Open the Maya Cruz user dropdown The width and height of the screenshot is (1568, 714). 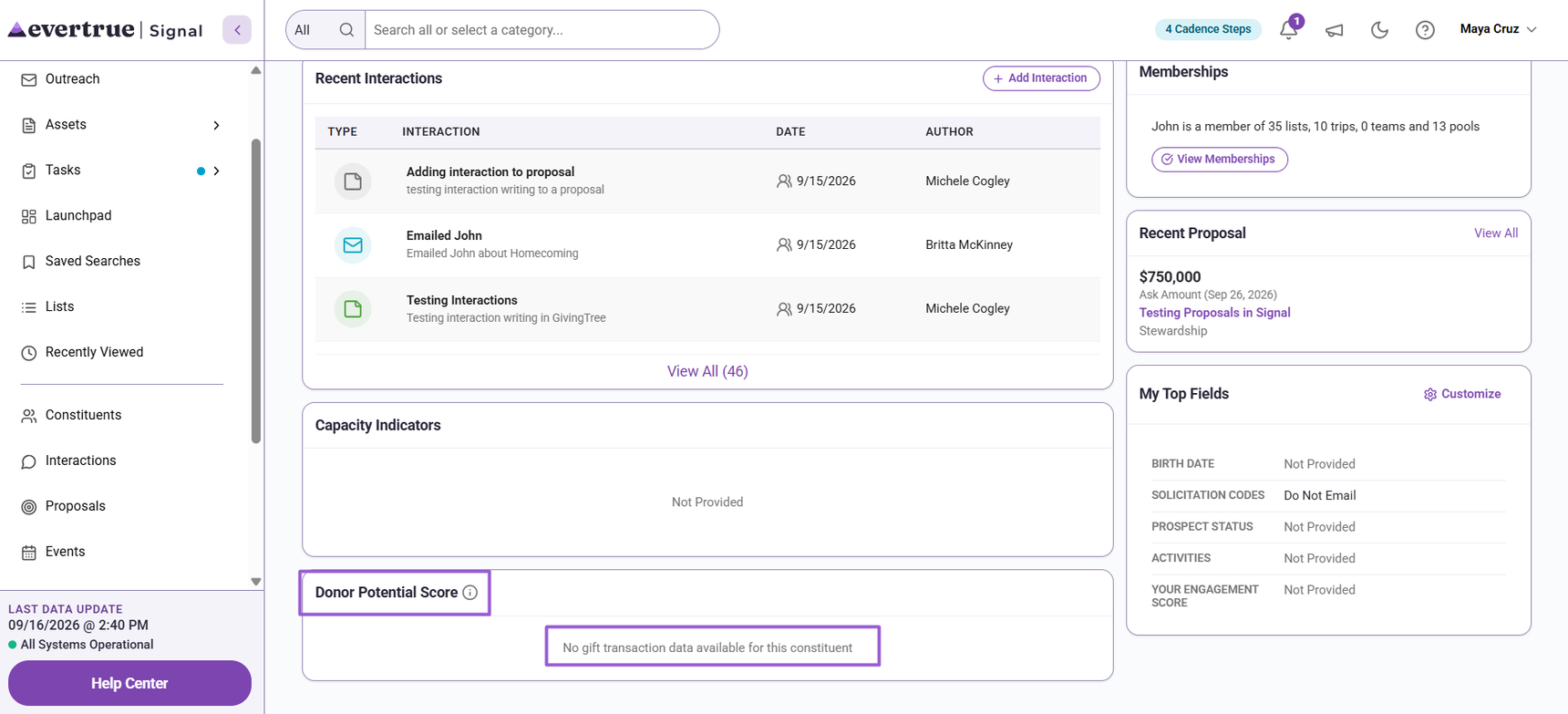coord(1498,29)
